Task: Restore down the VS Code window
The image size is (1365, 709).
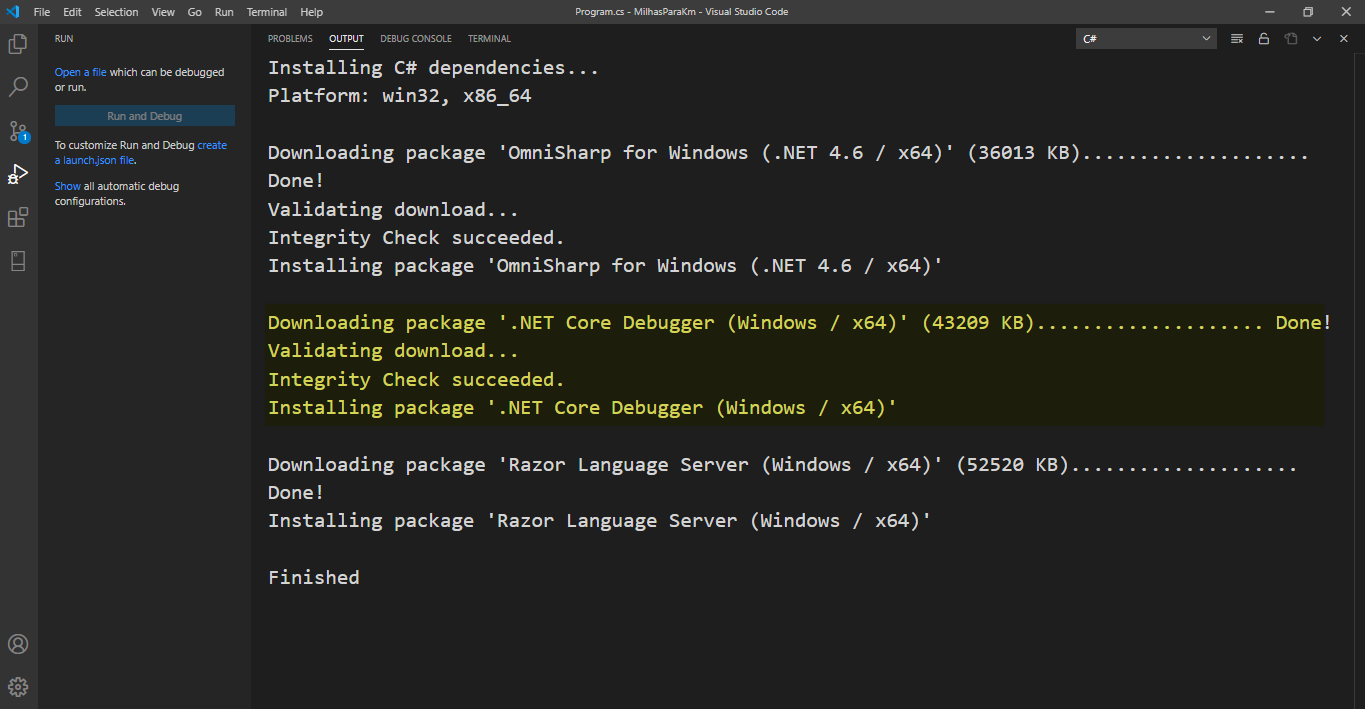Action: coord(1307,12)
